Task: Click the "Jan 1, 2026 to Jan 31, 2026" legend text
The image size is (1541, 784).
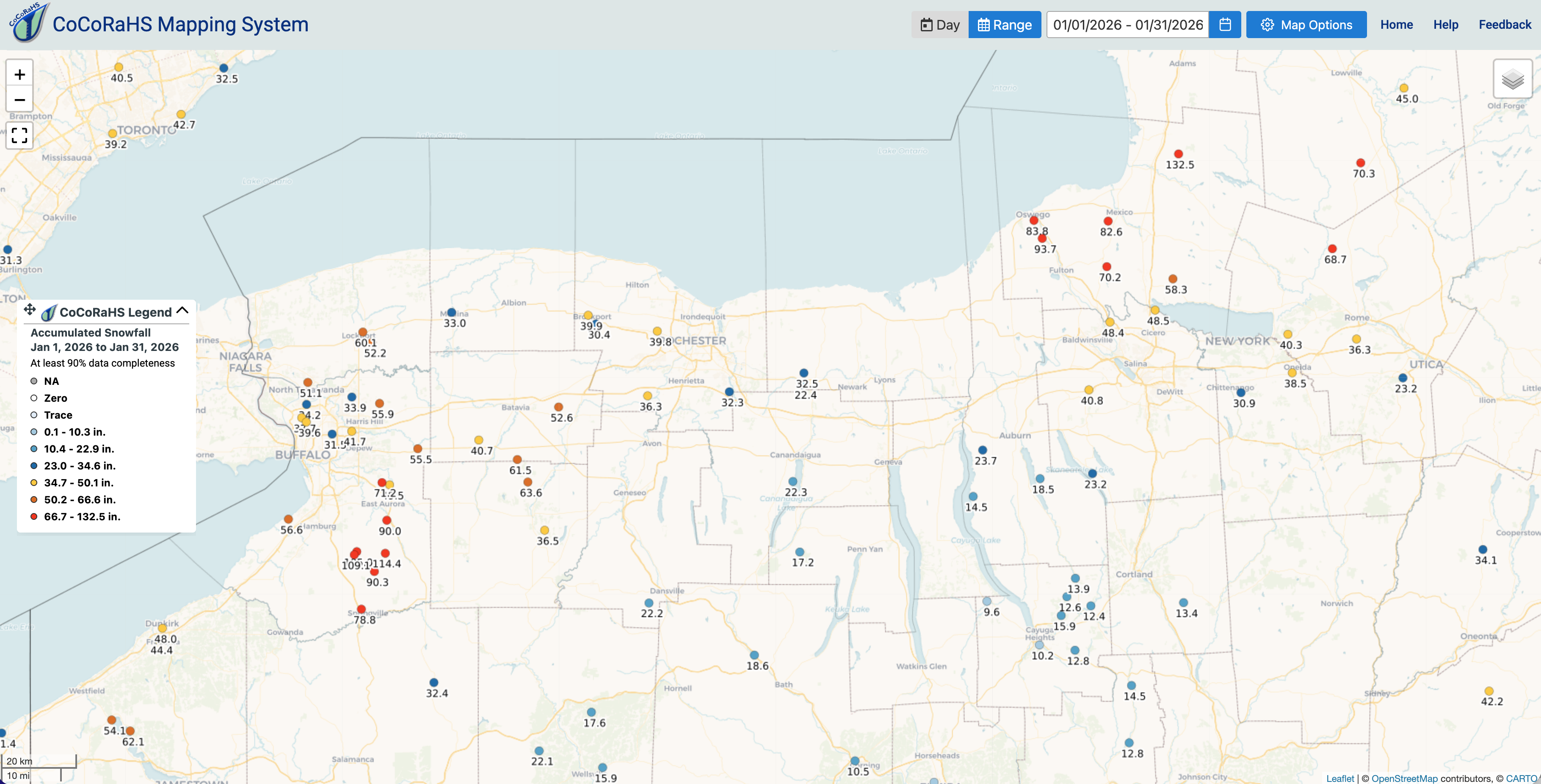Action: (105, 347)
